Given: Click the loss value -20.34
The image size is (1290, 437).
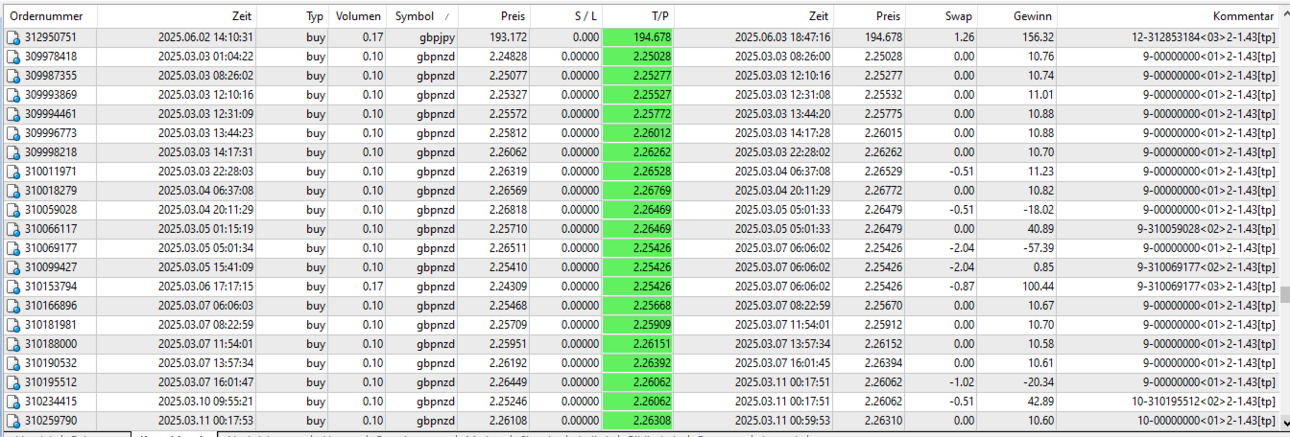Looking at the screenshot, I should coord(1035,382).
